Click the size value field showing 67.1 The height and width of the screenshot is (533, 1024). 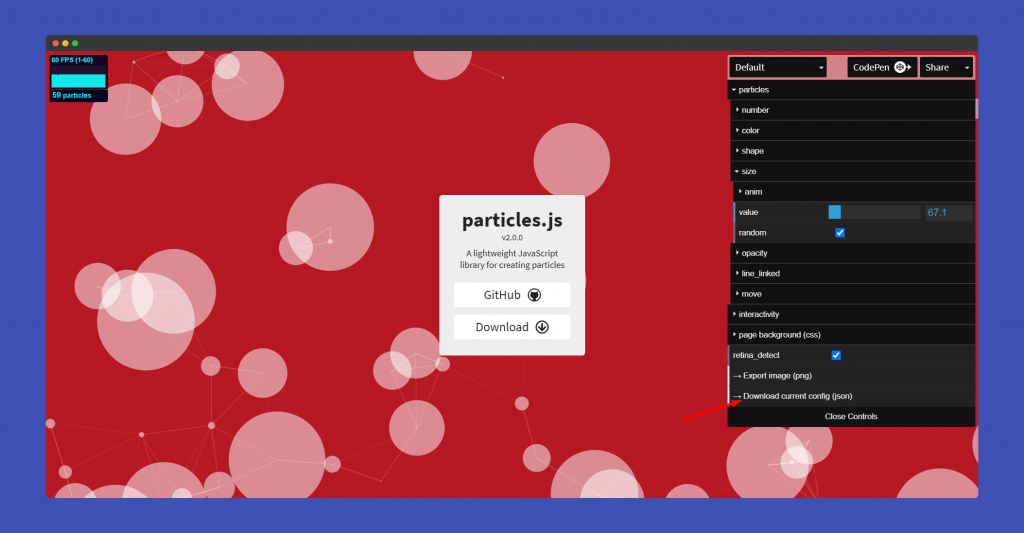coord(949,212)
